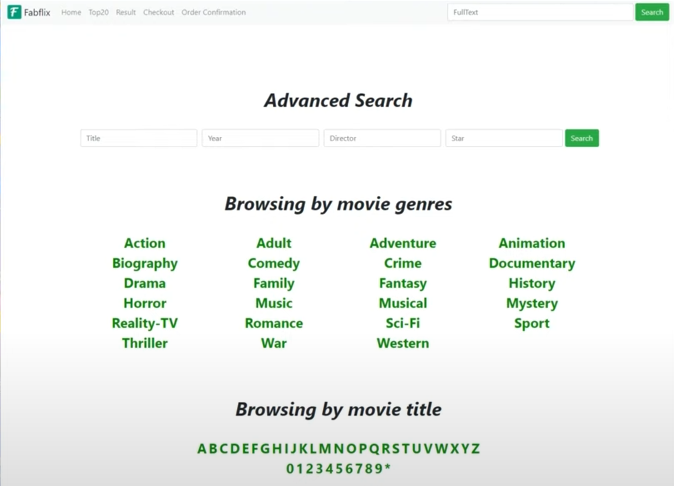Browse titles starting with P
The width and height of the screenshot is (674, 486).
363,449
